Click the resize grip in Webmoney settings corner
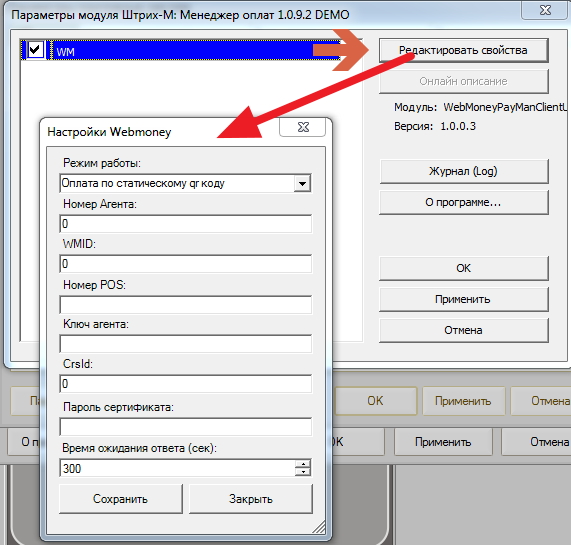The height and width of the screenshot is (545, 571). pos(319,527)
